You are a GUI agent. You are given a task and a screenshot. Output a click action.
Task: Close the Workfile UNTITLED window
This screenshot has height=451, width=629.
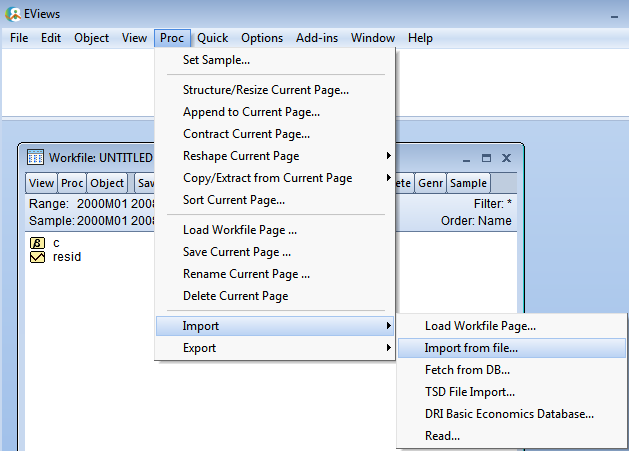pyautogui.click(x=506, y=158)
